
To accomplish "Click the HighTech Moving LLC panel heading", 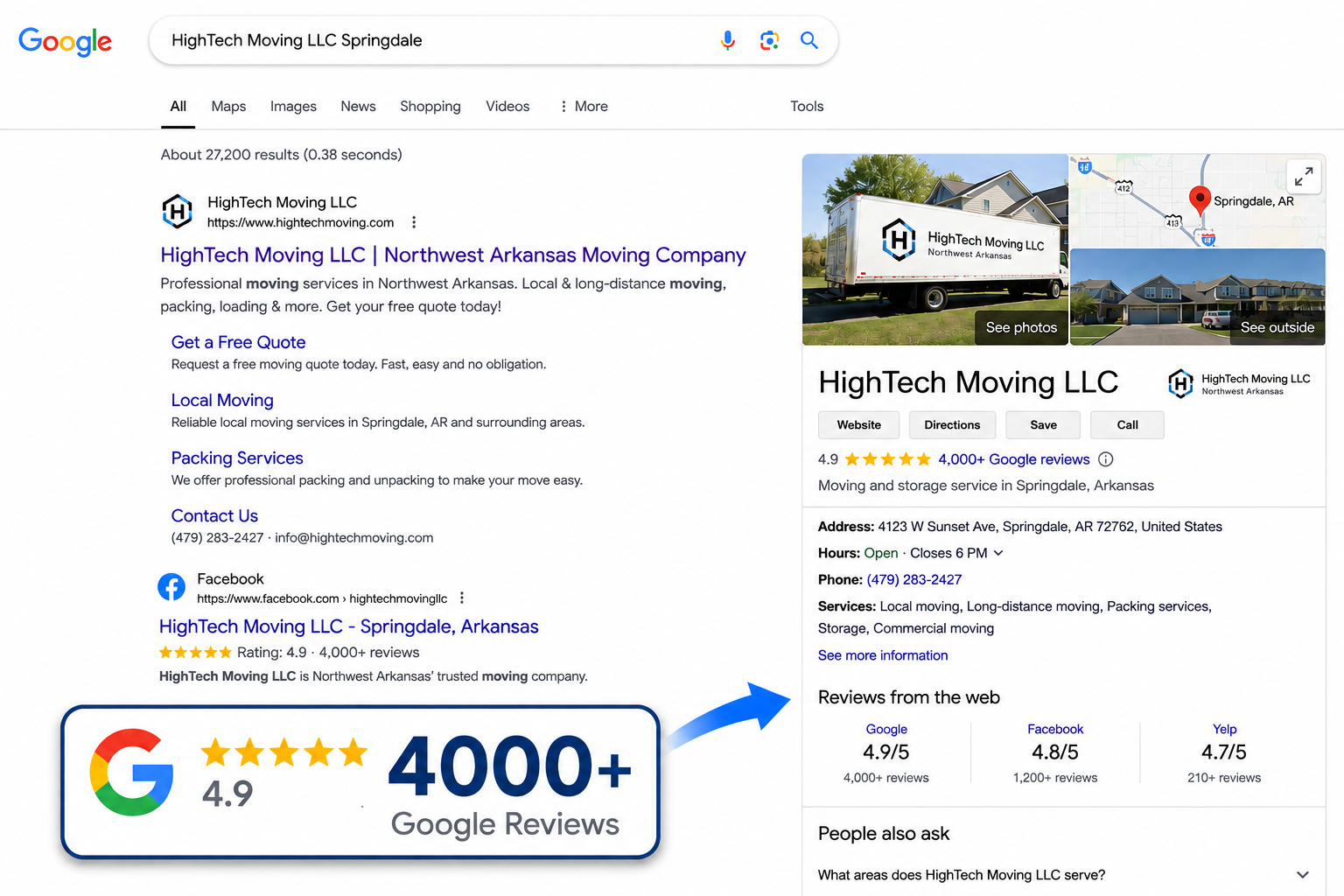I will [968, 382].
